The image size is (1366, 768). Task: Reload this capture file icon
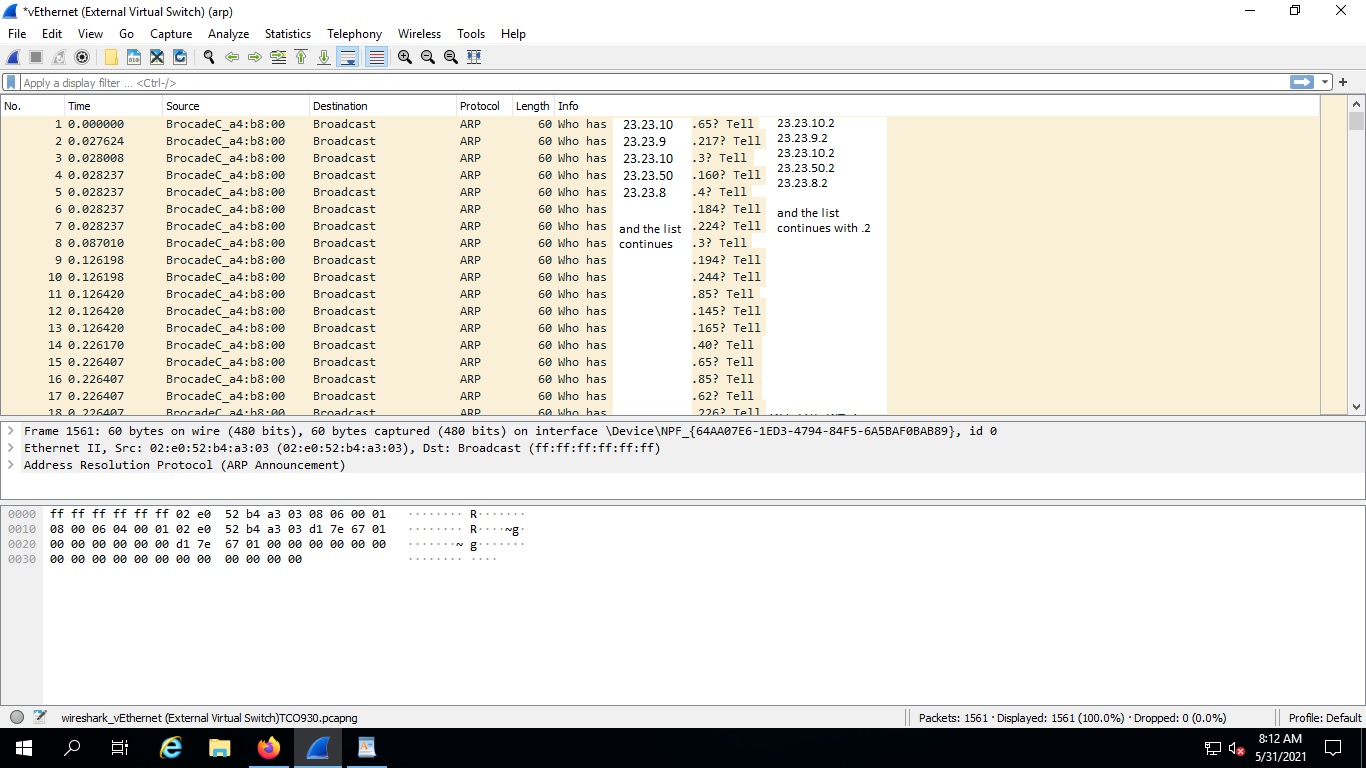click(180, 57)
